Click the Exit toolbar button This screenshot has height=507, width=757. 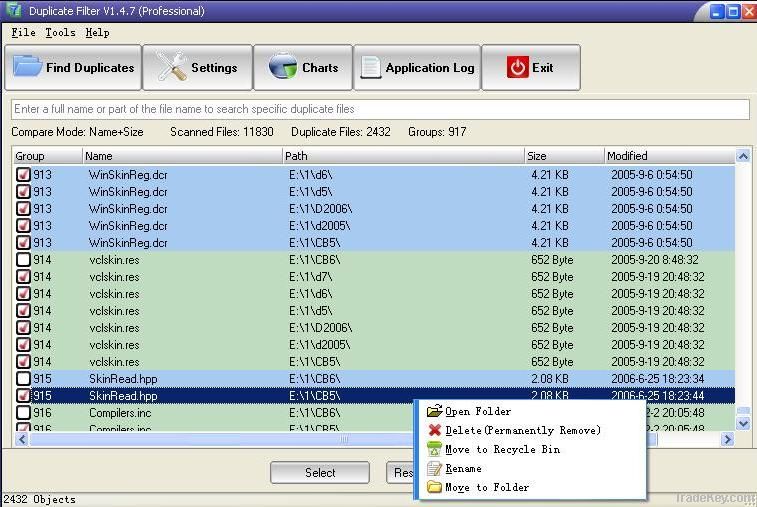[x=531, y=67]
